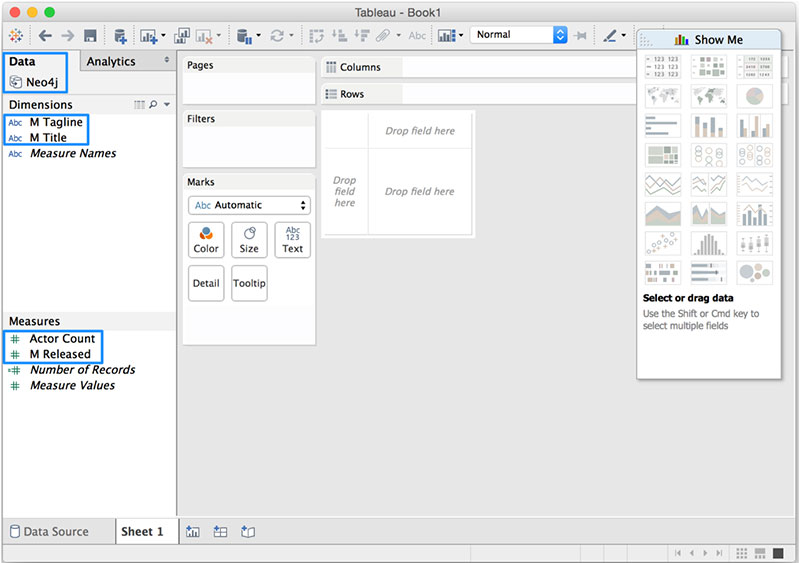
Task: Click the Rows shelf
Action: (x=478, y=94)
